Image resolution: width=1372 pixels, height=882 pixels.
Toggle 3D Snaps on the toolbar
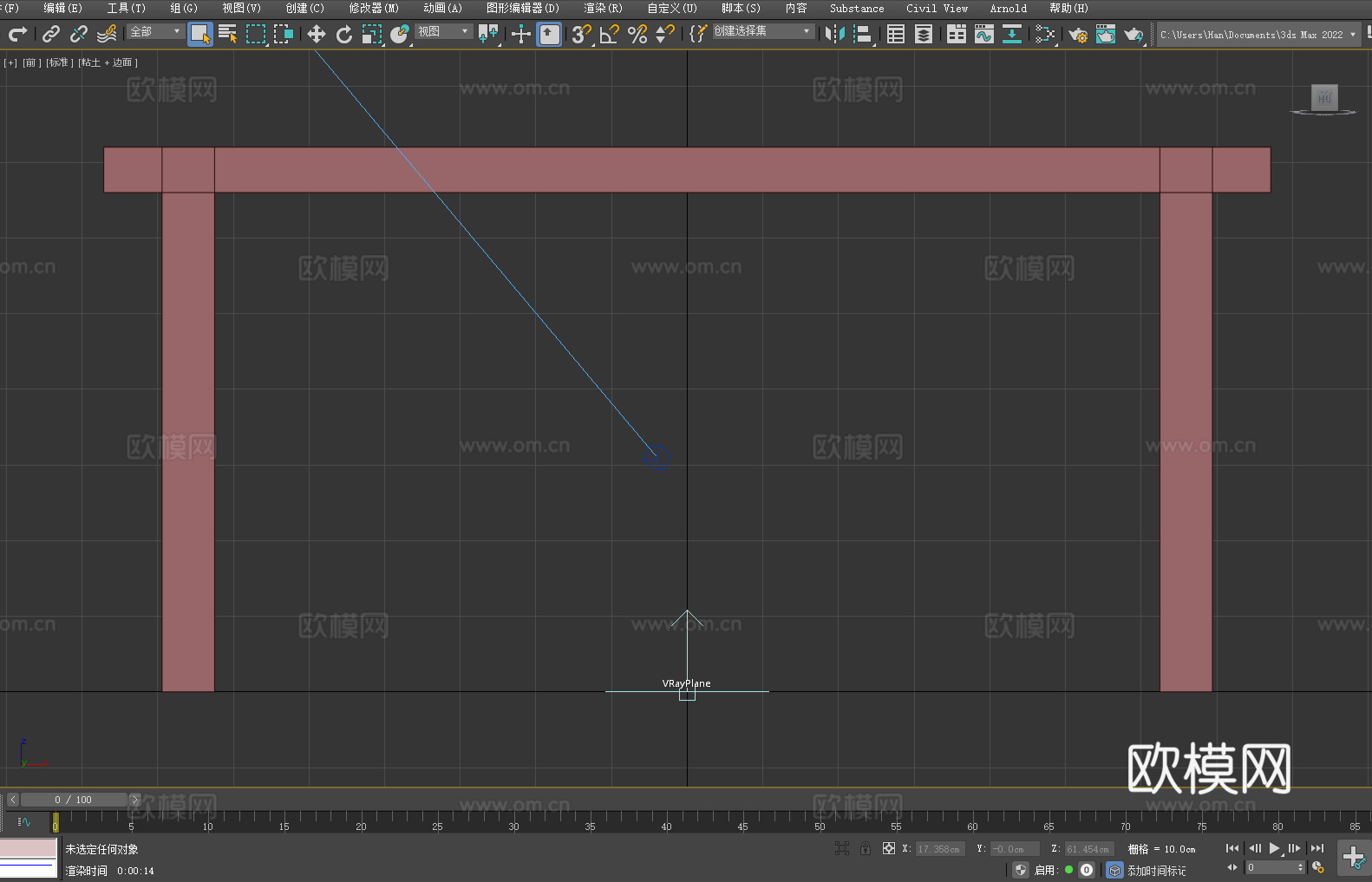(581, 34)
